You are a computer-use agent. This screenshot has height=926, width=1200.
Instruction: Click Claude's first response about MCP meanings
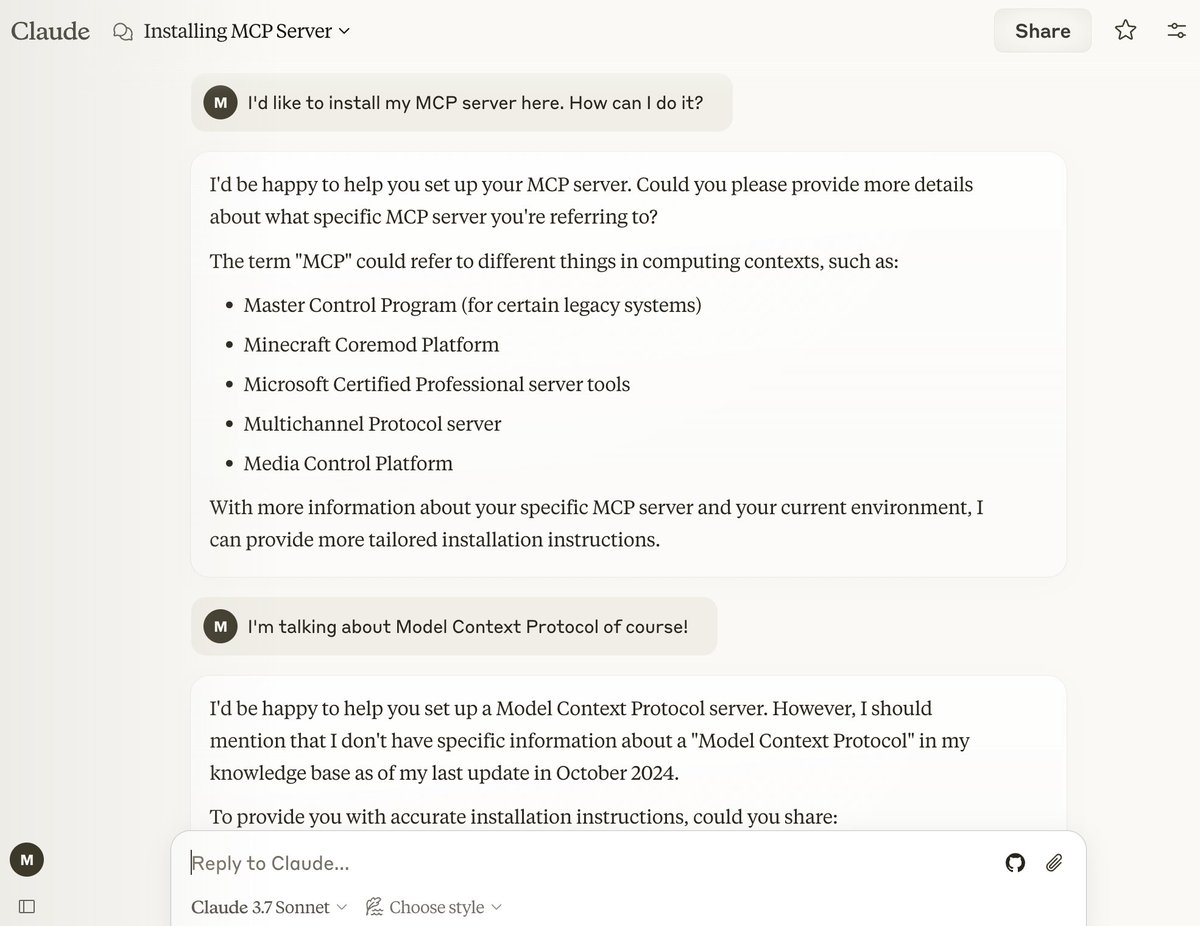[628, 364]
